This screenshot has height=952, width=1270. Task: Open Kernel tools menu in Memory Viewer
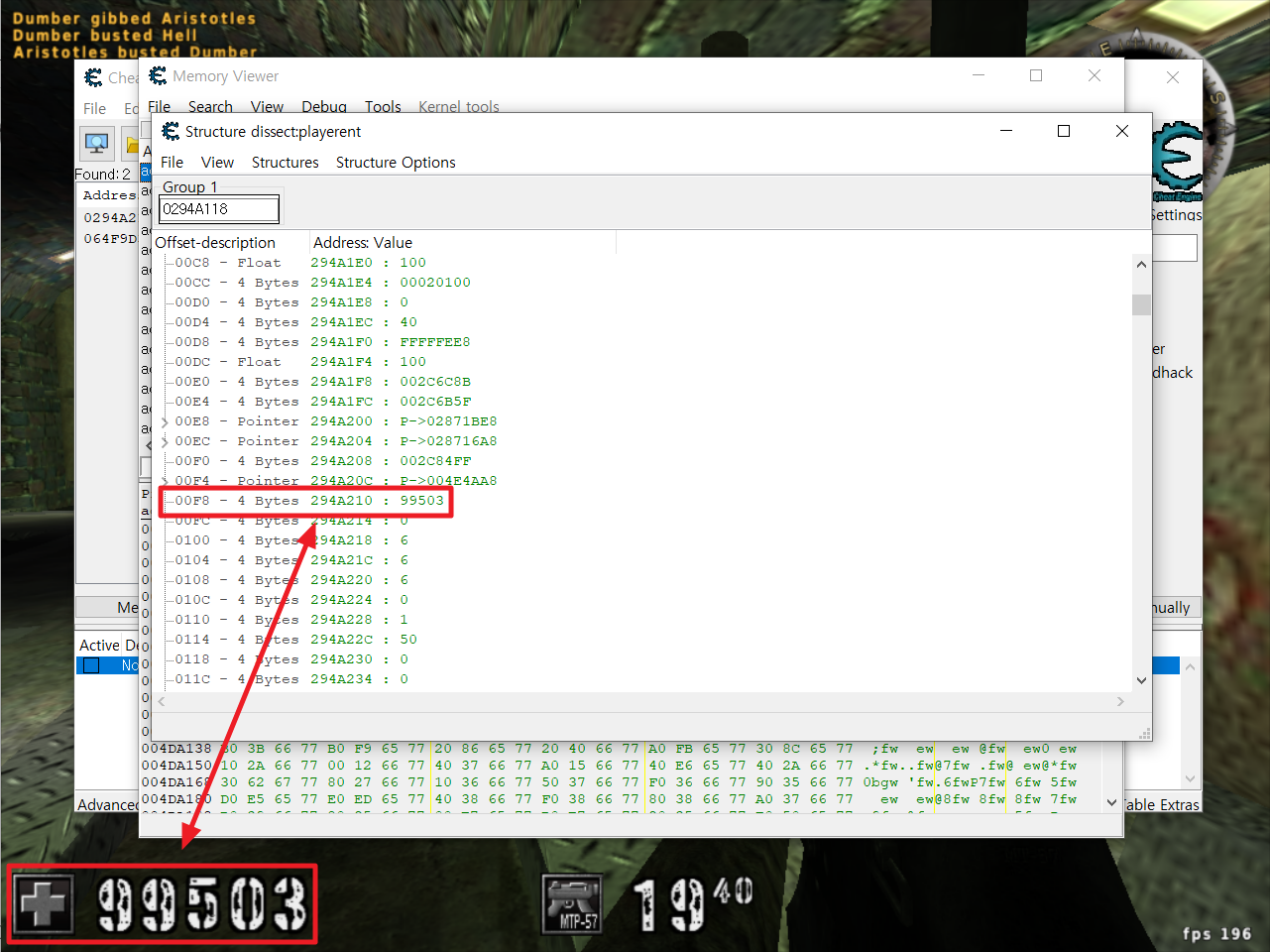click(459, 107)
